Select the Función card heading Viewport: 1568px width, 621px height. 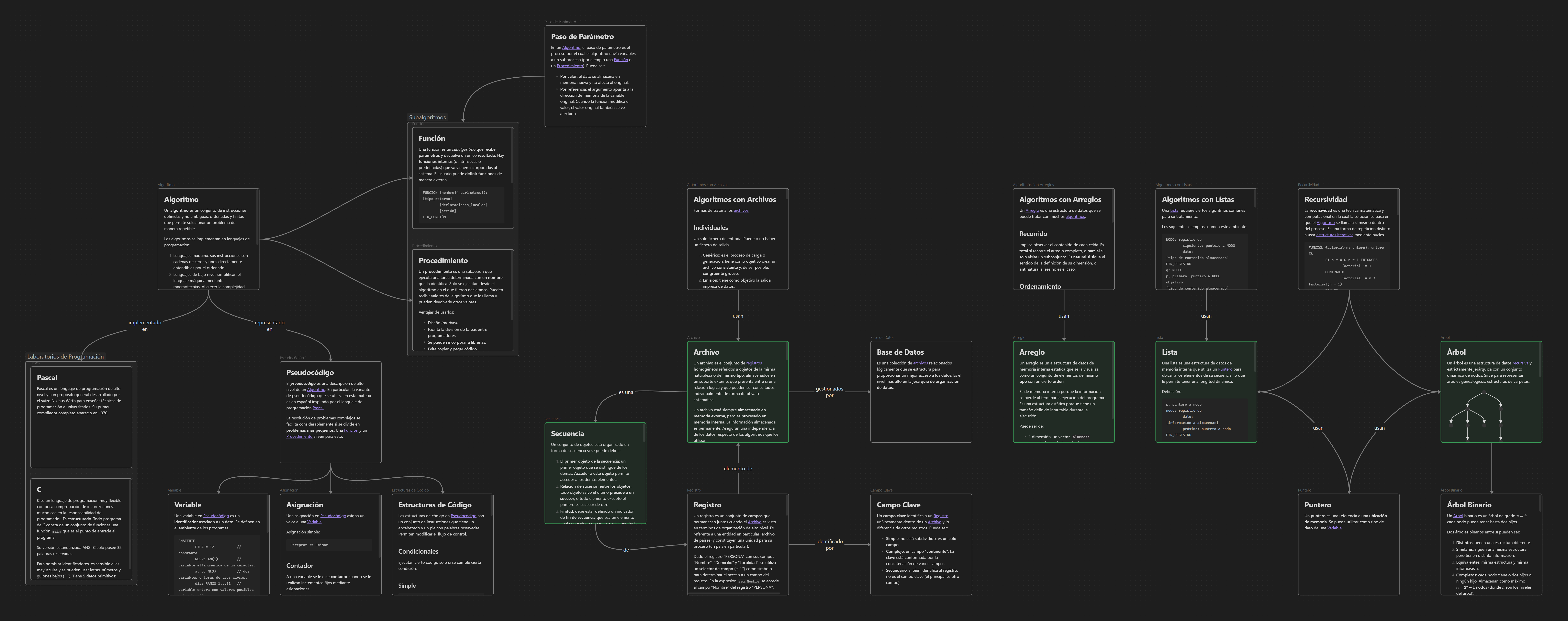point(432,139)
